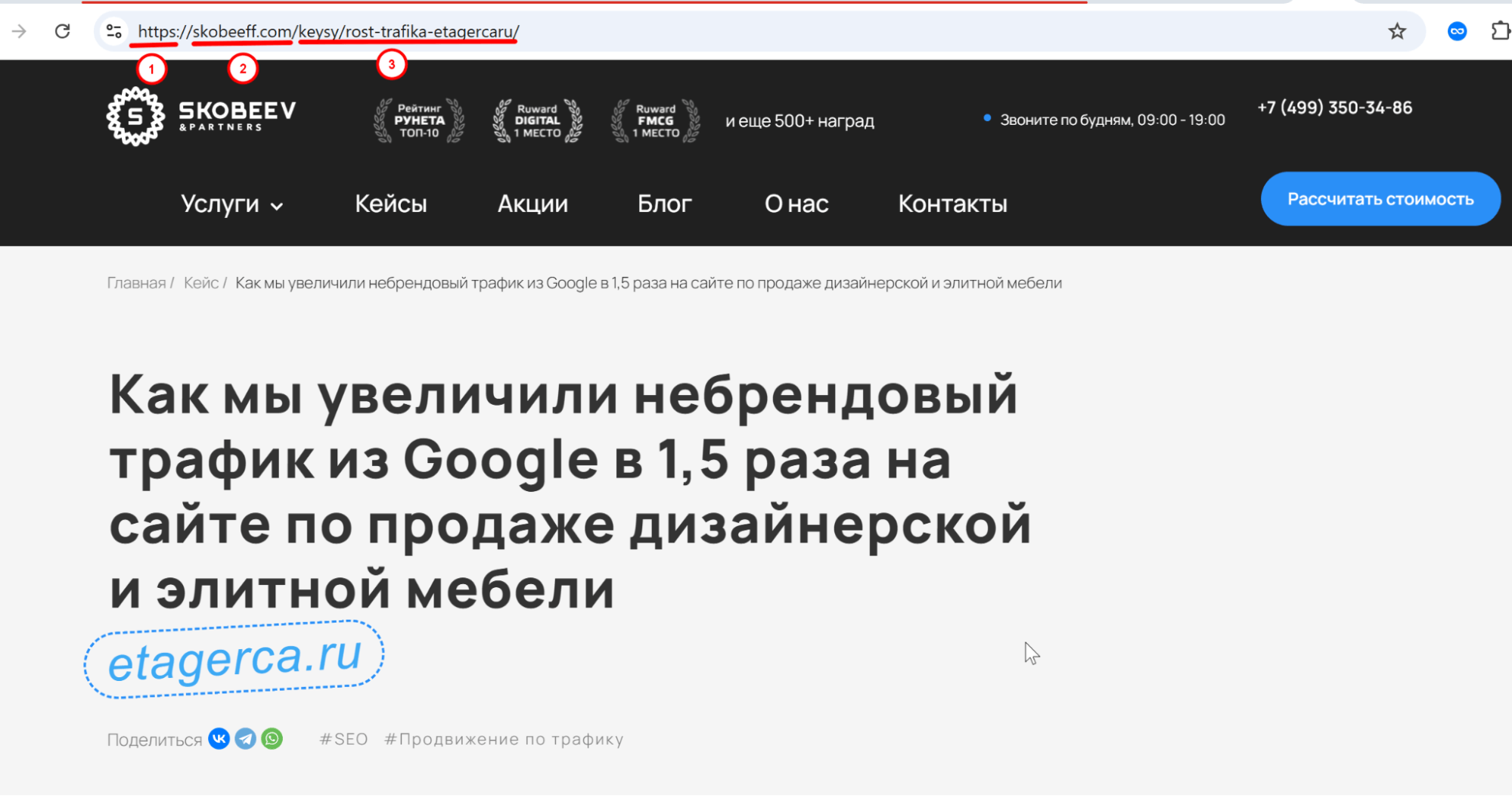Screen dimensions: 1512x796
Task: Click the 'Поделиться' label
Action: coord(154,740)
